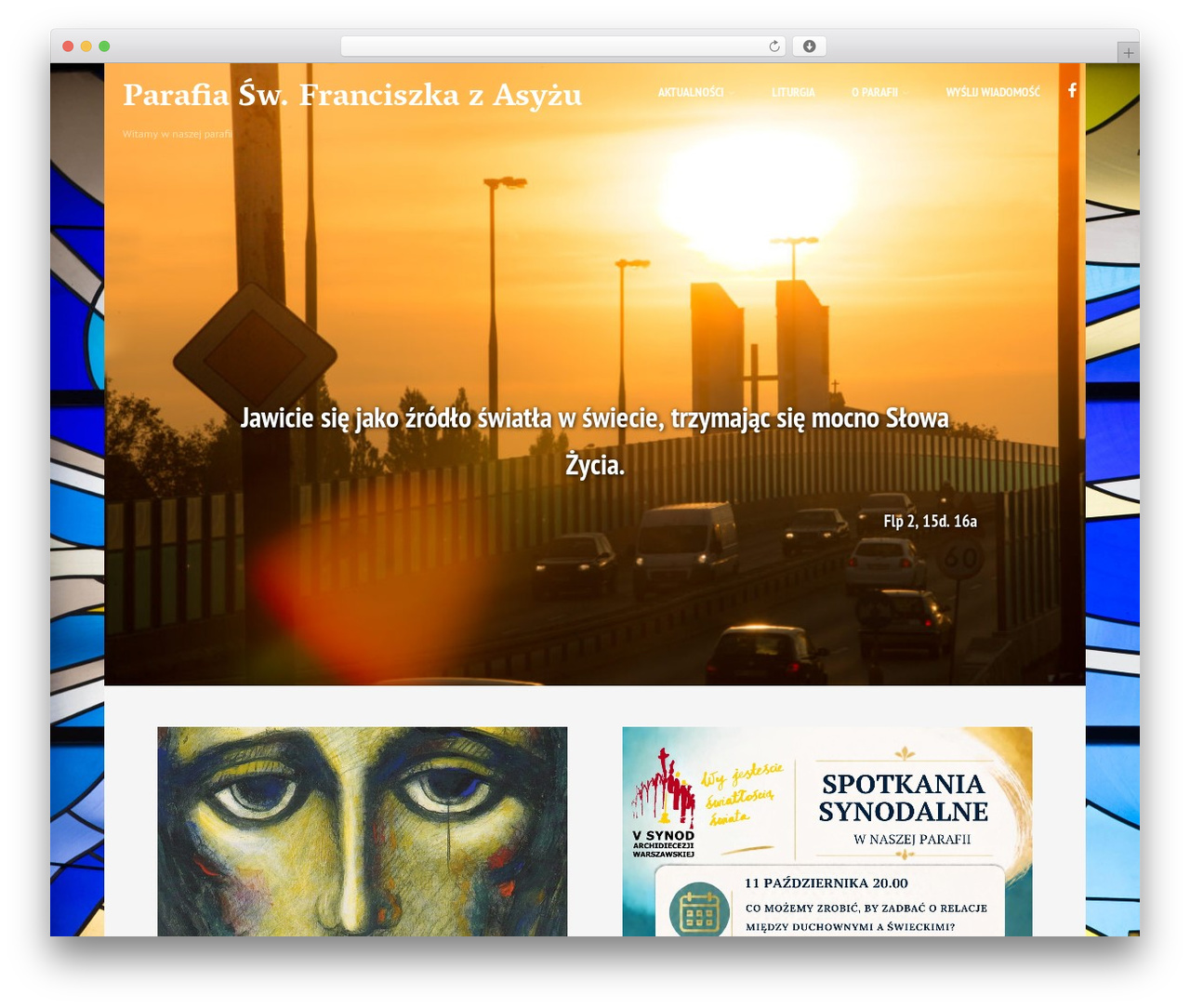The width and height of the screenshot is (1190, 1008).
Task: Maximize the window with the green button
Action: pyautogui.click(x=104, y=46)
